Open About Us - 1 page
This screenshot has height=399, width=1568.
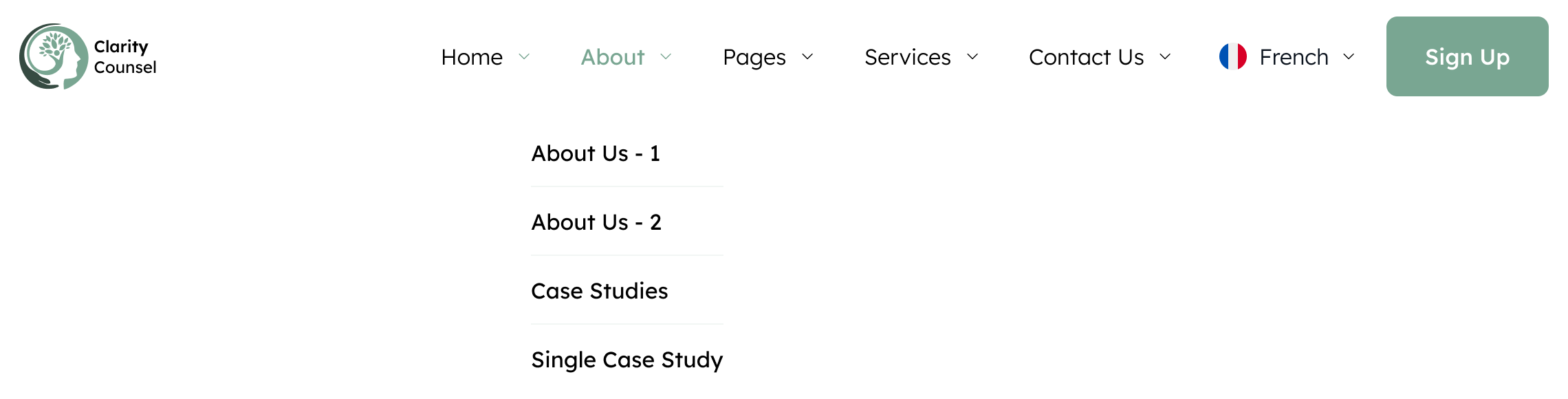(x=596, y=153)
